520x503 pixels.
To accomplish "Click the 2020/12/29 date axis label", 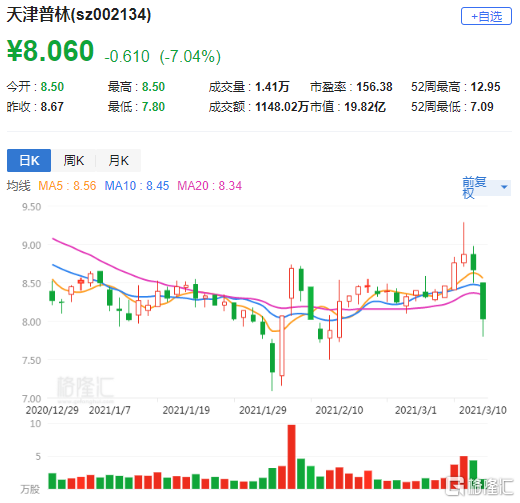I will [52, 410].
